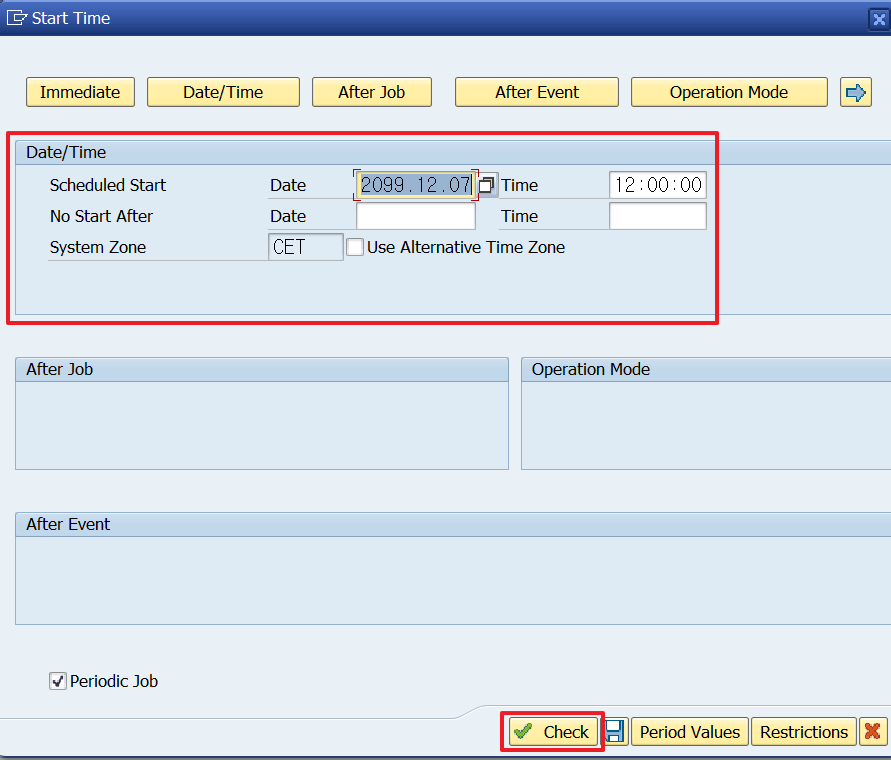
Task: Uncheck the Periodic Job checkbox
Action: 57,681
